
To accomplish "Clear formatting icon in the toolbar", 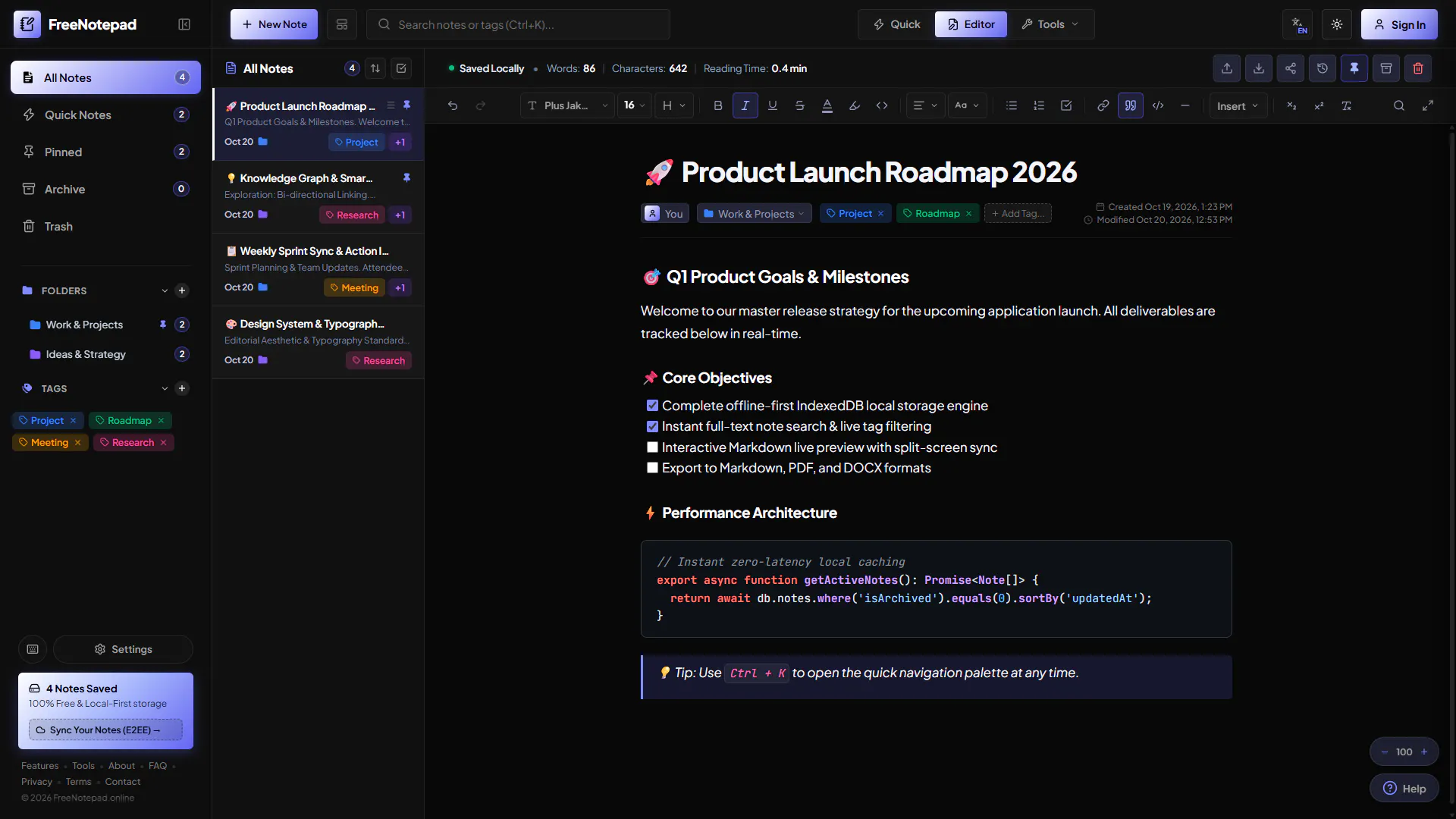I will pyautogui.click(x=1346, y=105).
